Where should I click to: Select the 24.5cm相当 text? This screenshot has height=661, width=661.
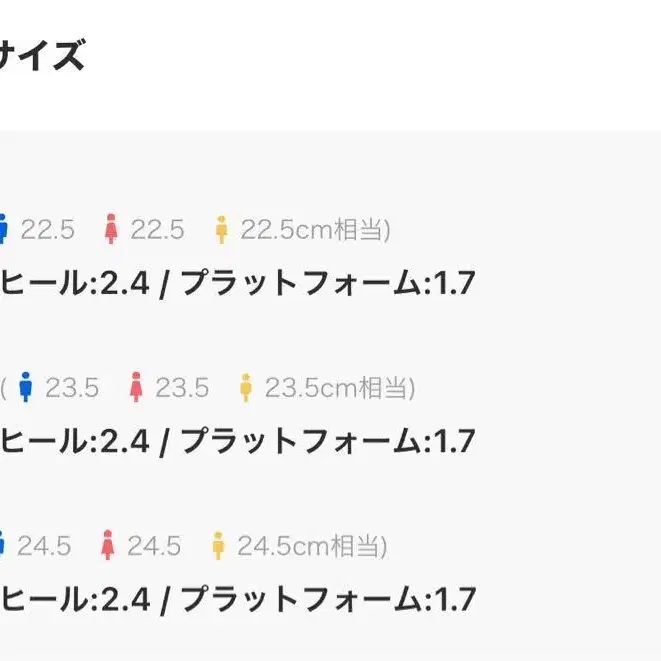point(312,546)
